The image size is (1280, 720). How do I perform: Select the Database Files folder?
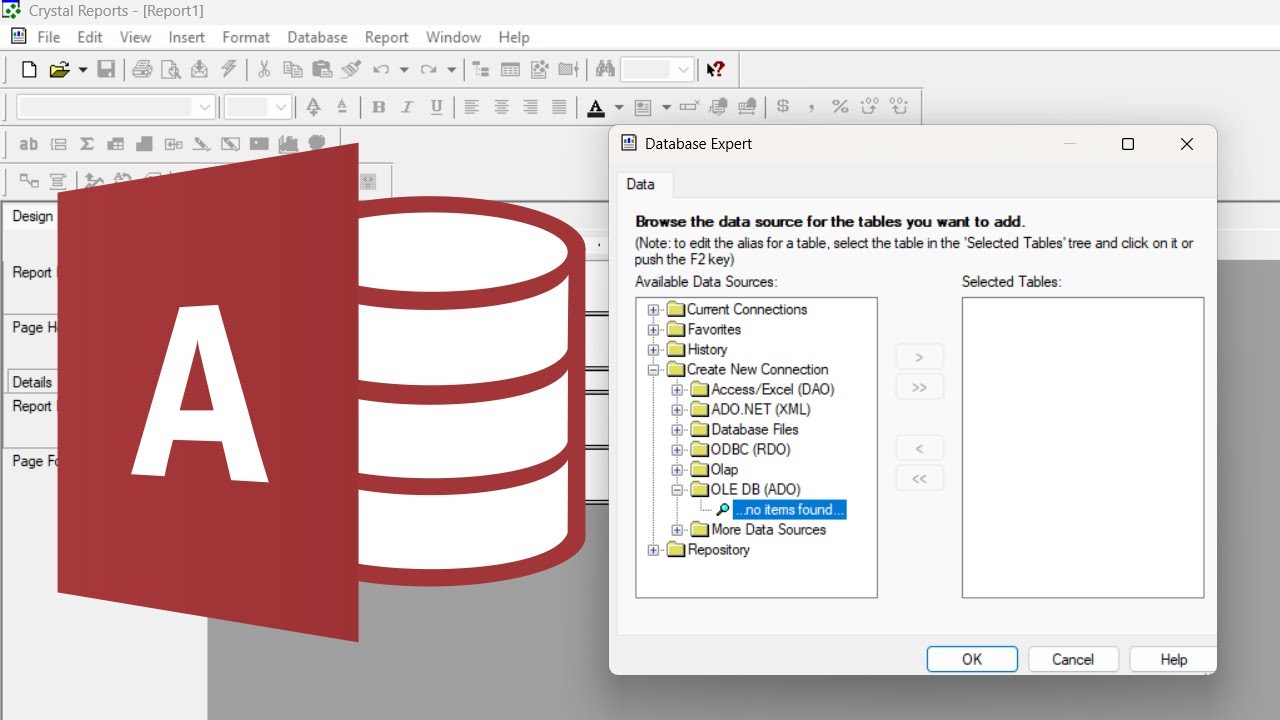click(754, 430)
